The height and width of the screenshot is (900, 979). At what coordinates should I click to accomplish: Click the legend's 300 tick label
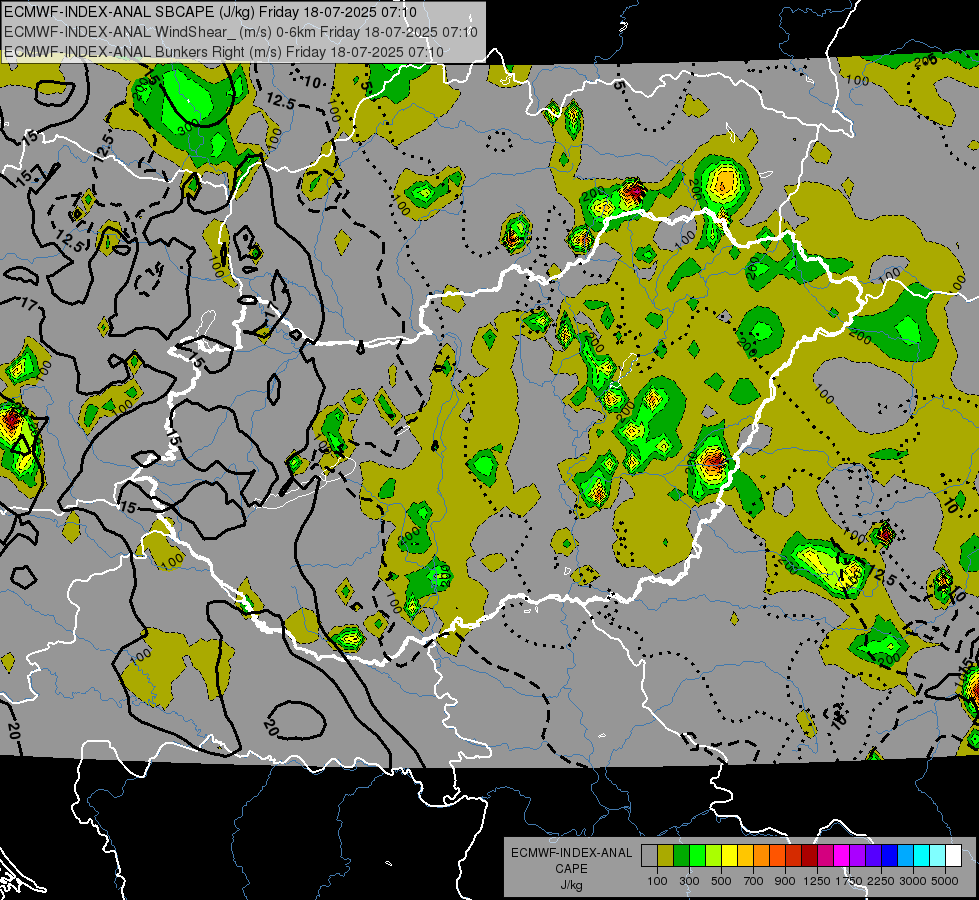pos(689,881)
